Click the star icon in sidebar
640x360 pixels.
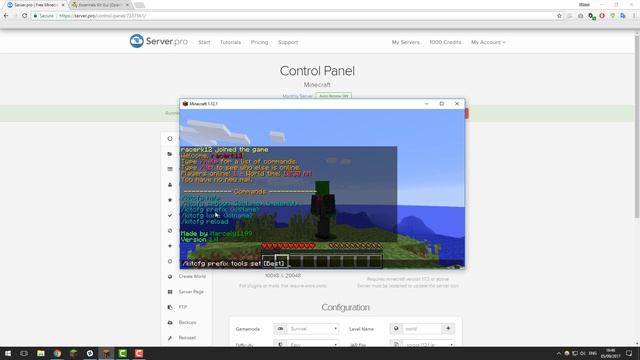click(x=170, y=200)
